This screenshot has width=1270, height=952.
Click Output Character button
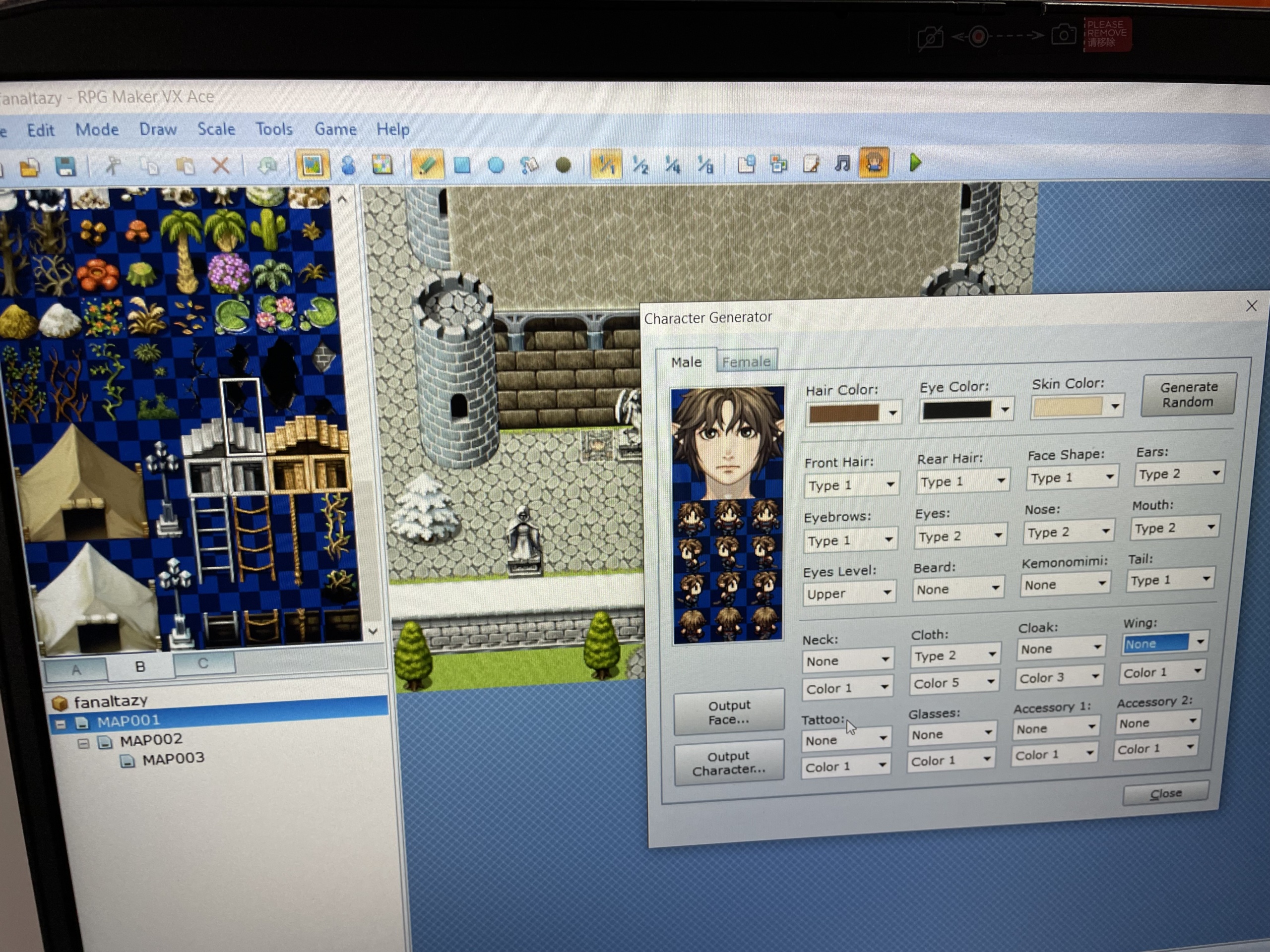click(729, 763)
